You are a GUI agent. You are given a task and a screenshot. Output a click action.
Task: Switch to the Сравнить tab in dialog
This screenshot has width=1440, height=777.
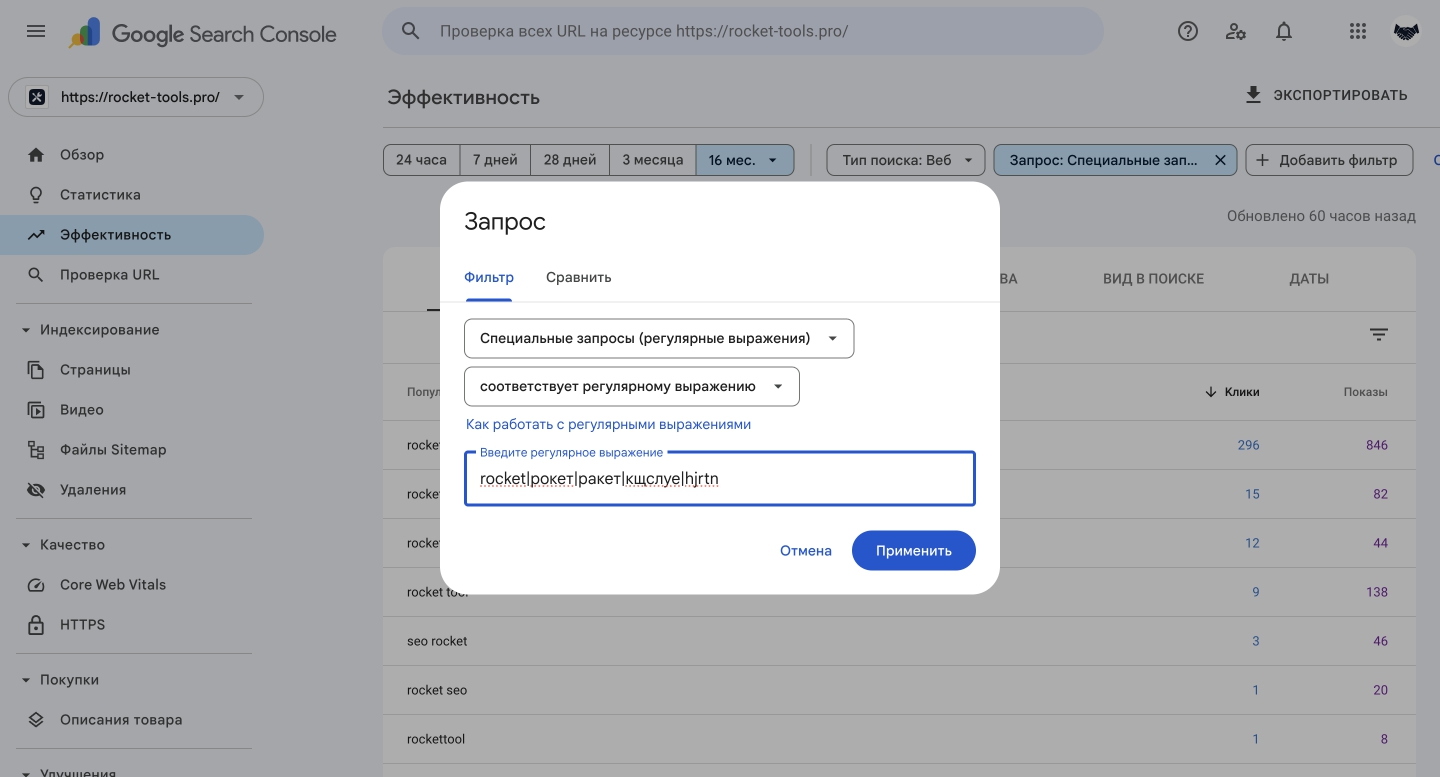pyautogui.click(x=578, y=277)
